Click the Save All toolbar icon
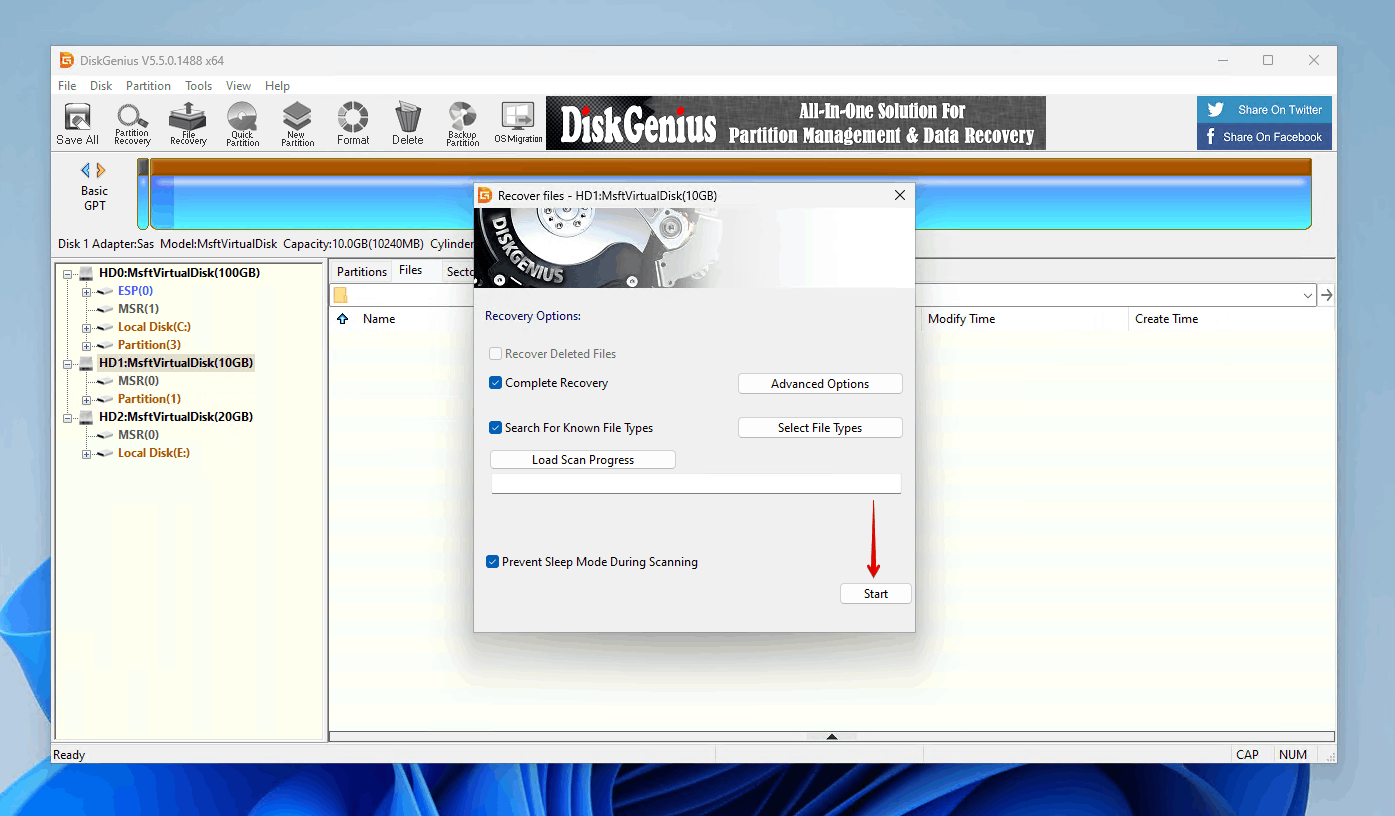 (x=77, y=124)
